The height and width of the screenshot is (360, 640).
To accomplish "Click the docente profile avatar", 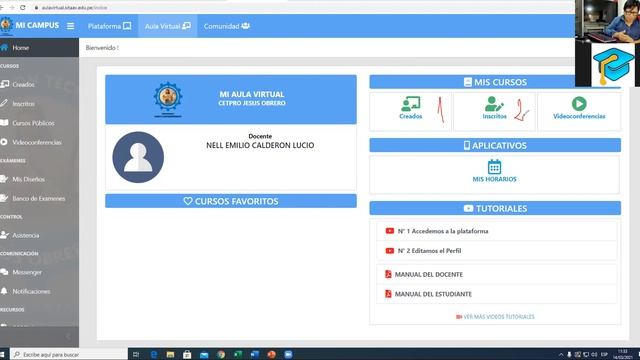I will 138,157.
